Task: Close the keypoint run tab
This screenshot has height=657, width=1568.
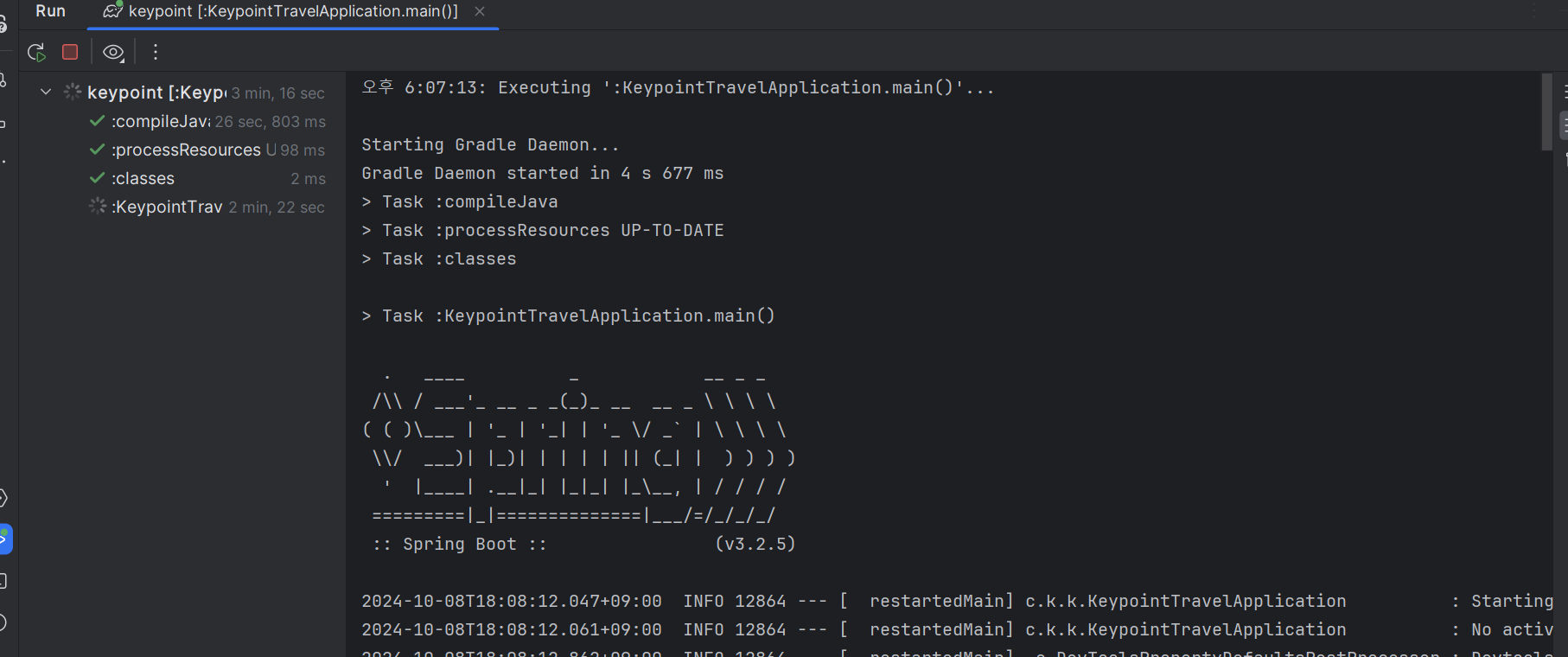Action: click(x=480, y=11)
